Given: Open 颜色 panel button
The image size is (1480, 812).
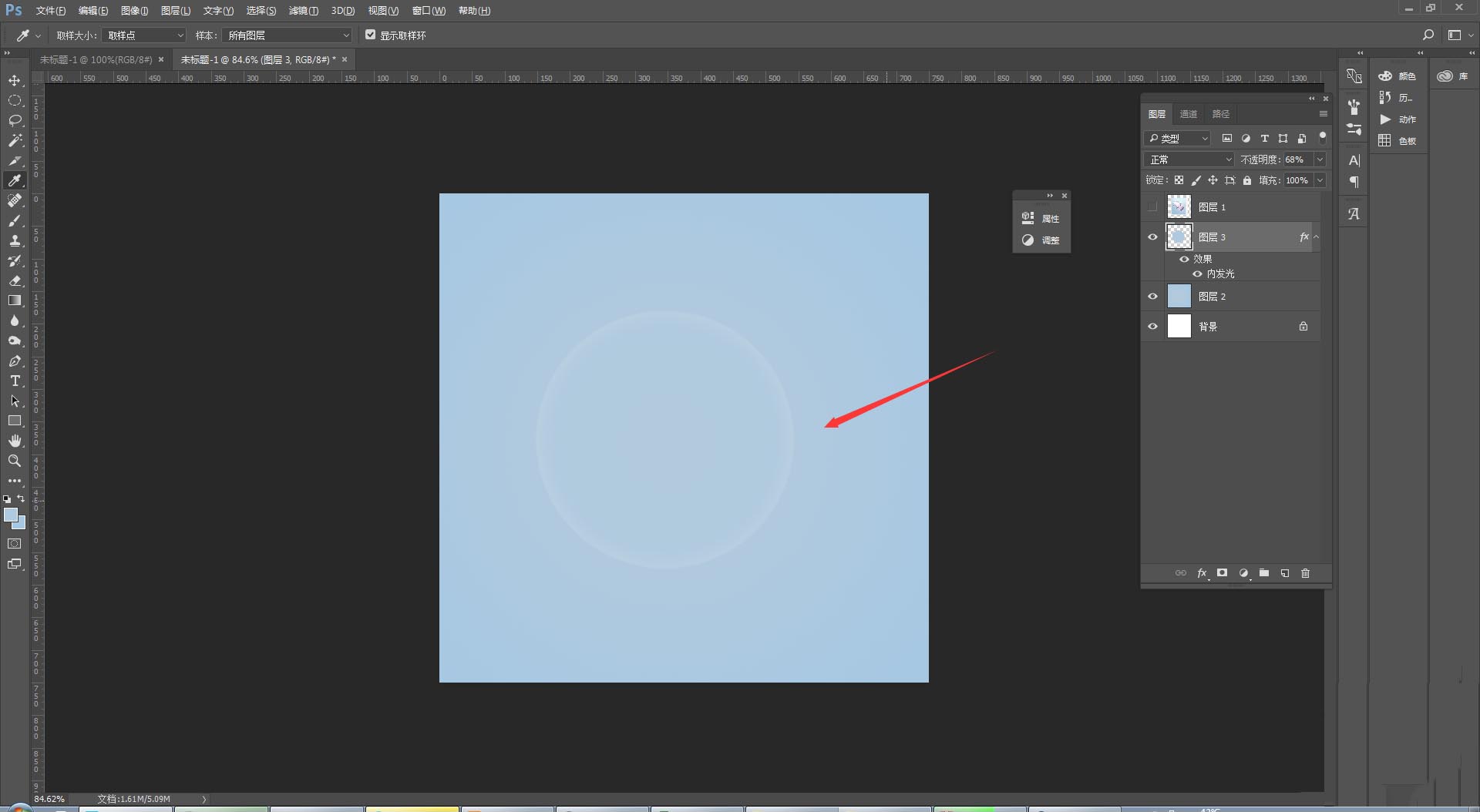Looking at the screenshot, I should [x=1398, y=75].
